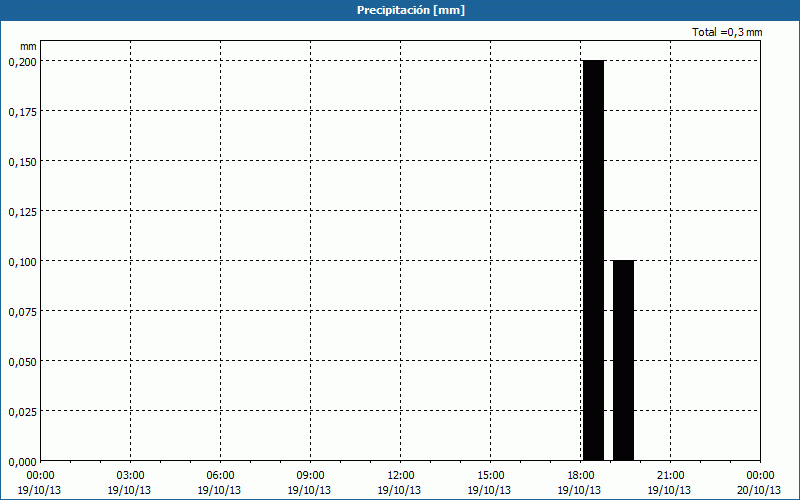Click the 0,050 y-axis value
Screen dimensions: 800x500
(x=22, y=362)
